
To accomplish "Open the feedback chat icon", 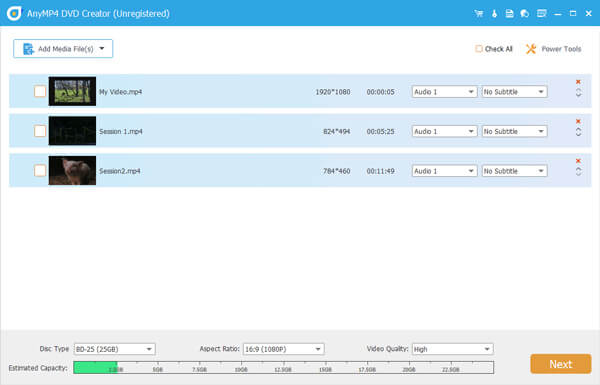I will tap(525, 14).
